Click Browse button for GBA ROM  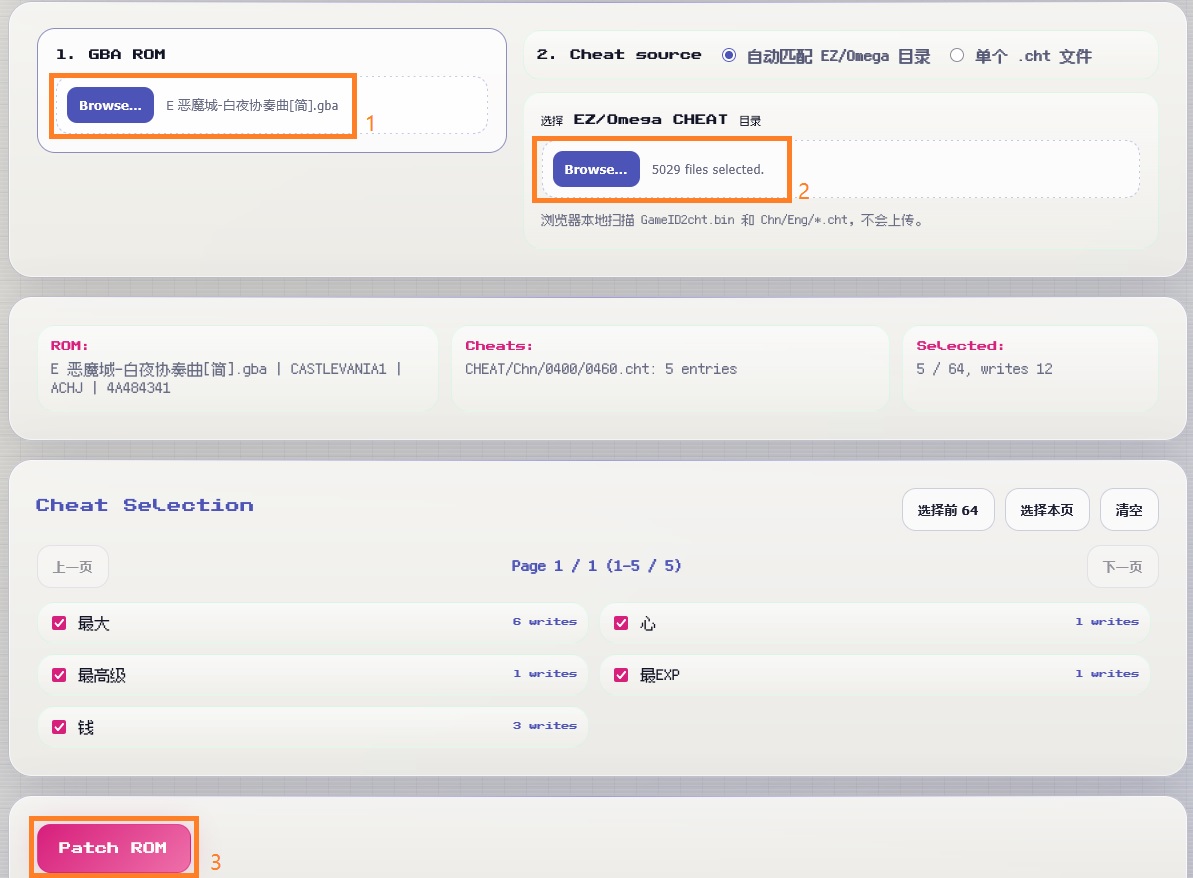[110, 105]
